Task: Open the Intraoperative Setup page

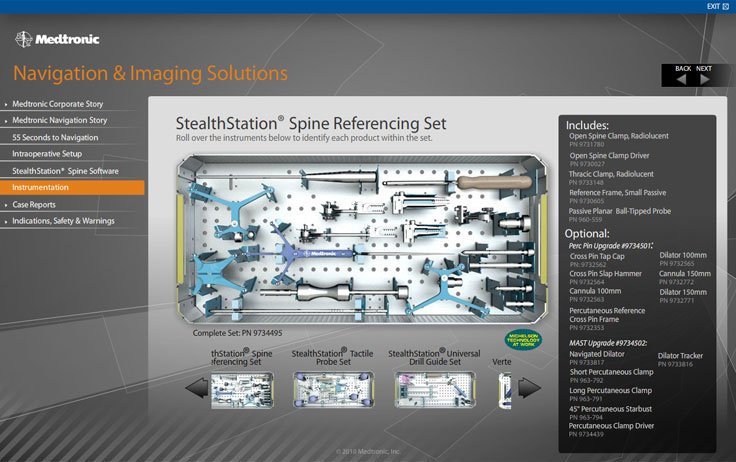Action: point(47,154)
